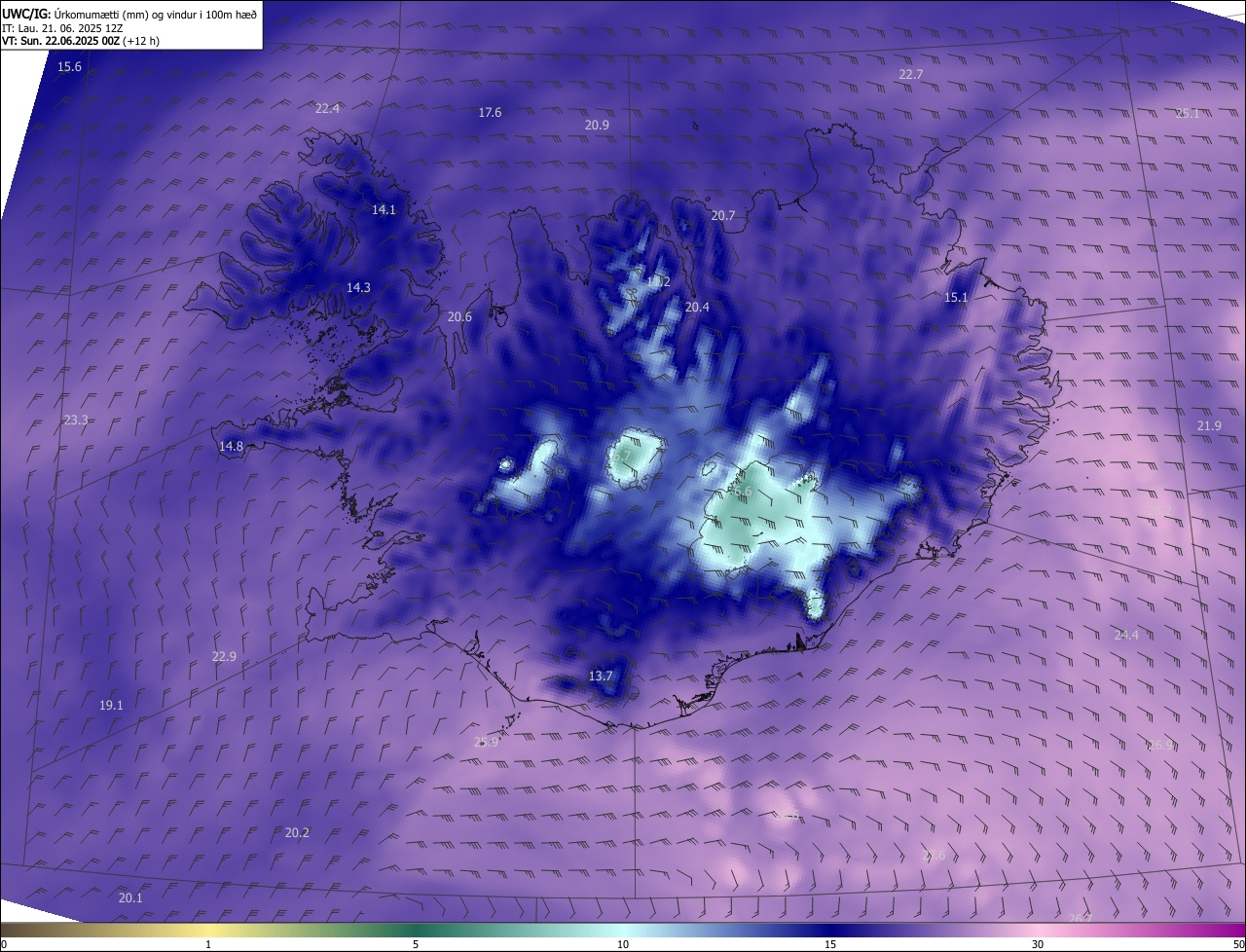Click the 20.2 value label

(297, 833)
